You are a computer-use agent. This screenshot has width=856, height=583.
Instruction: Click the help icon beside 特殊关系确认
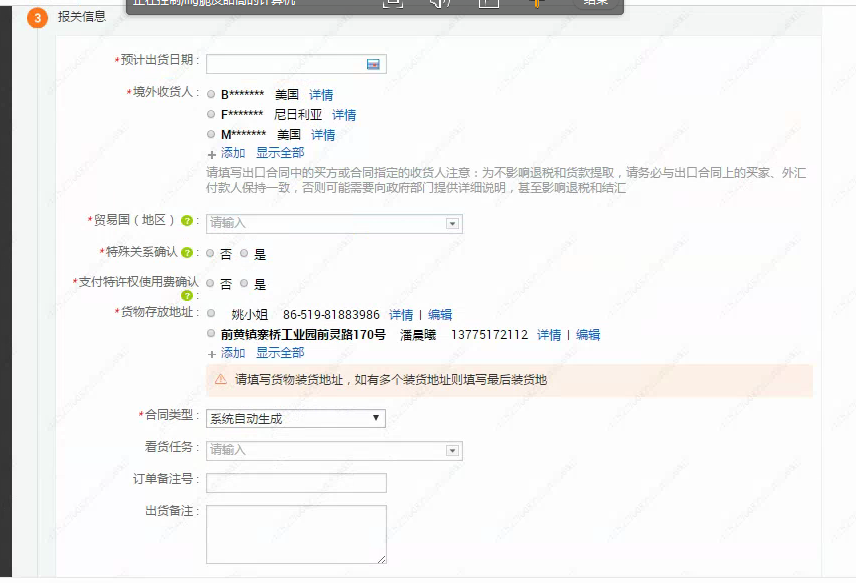(187, 252)
